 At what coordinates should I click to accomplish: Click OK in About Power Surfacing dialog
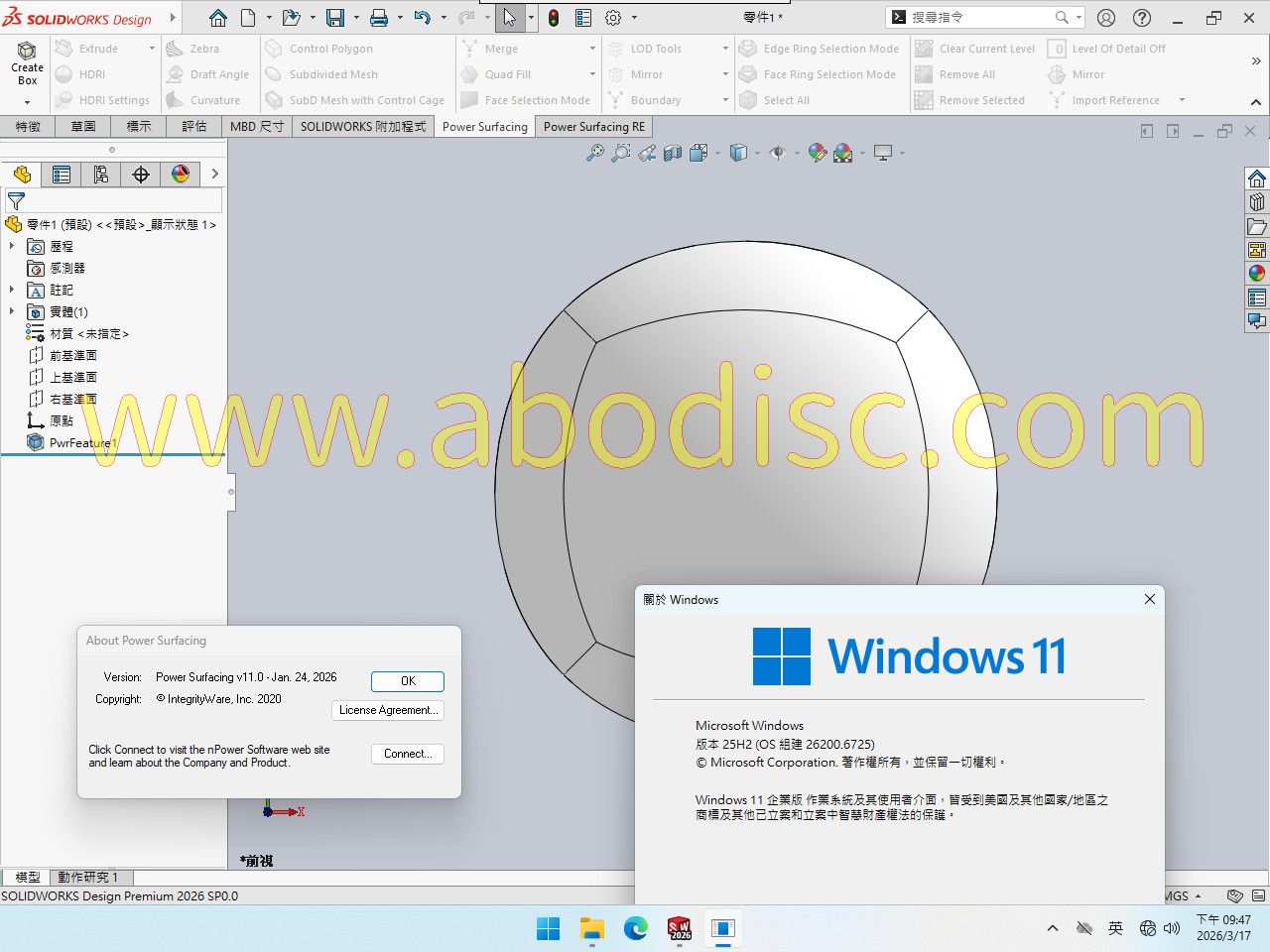tap(407, 681)
